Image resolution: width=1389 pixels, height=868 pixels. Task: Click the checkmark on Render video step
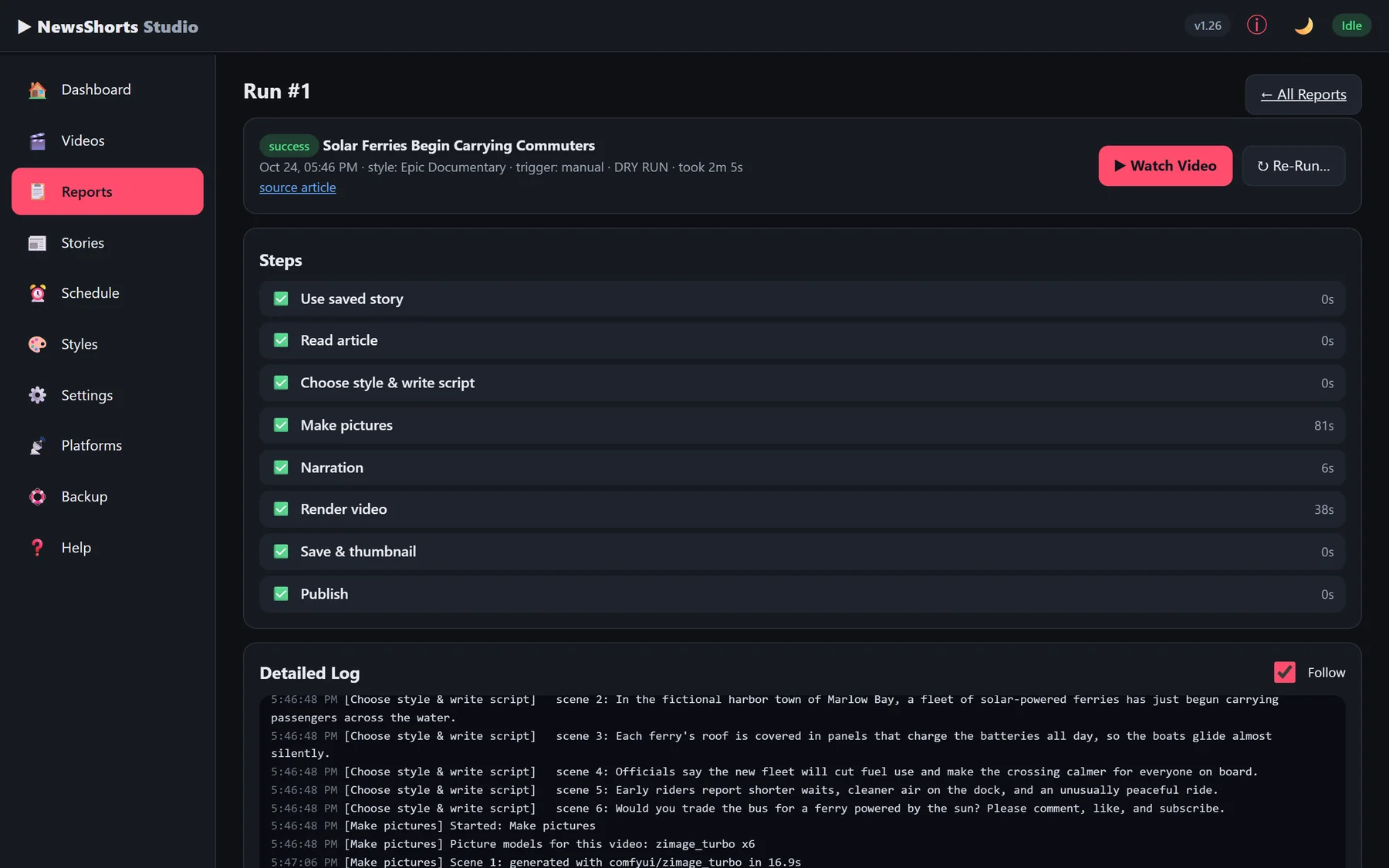tap(281, 509)
